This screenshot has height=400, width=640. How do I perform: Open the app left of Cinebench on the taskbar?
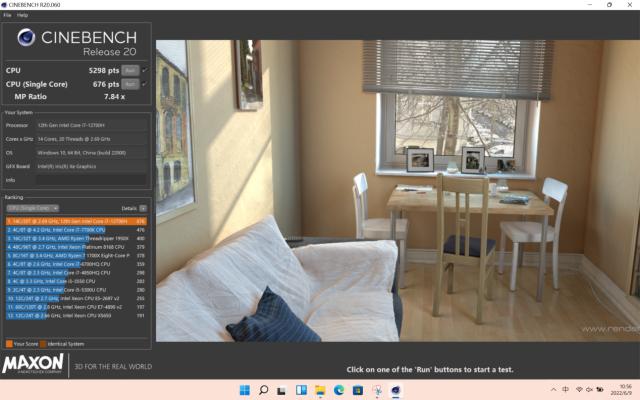tap(377, 391)
